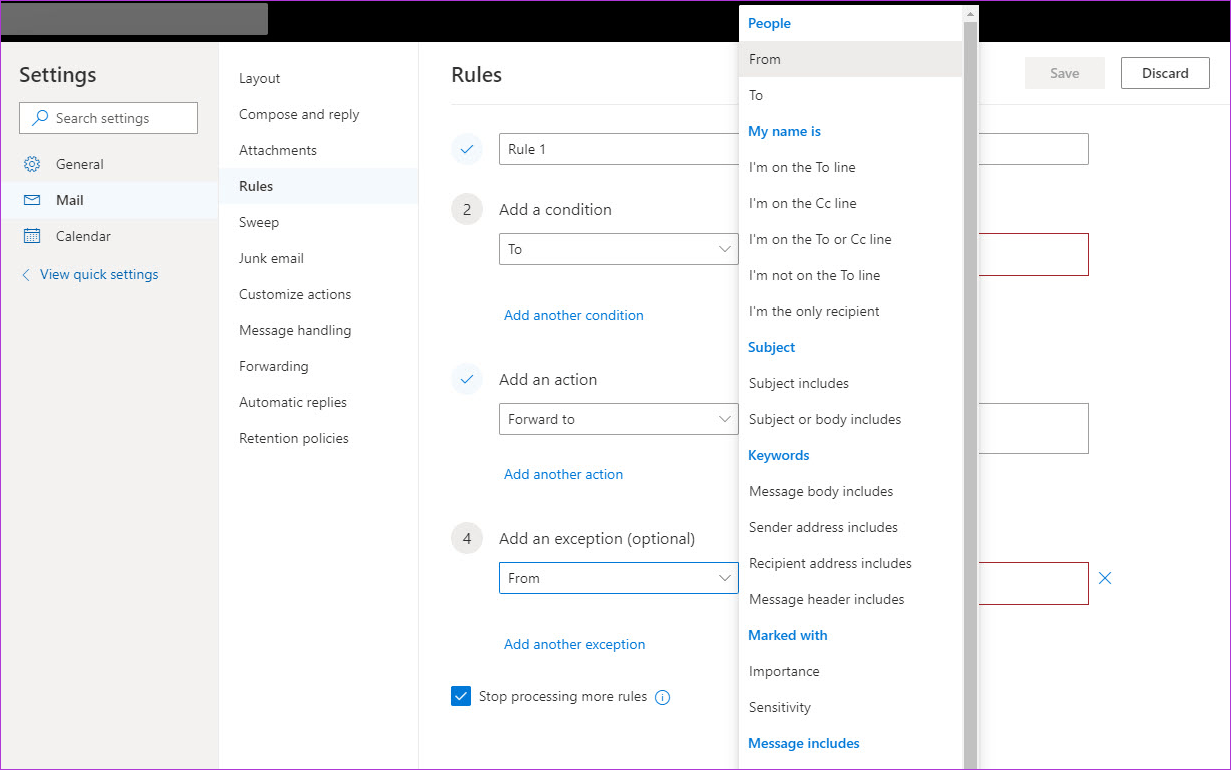This screenshot has height=770, width=1231.
Task: Open the condition dropdown showing To
Action: pyautogui.click(x=618, y=249)
